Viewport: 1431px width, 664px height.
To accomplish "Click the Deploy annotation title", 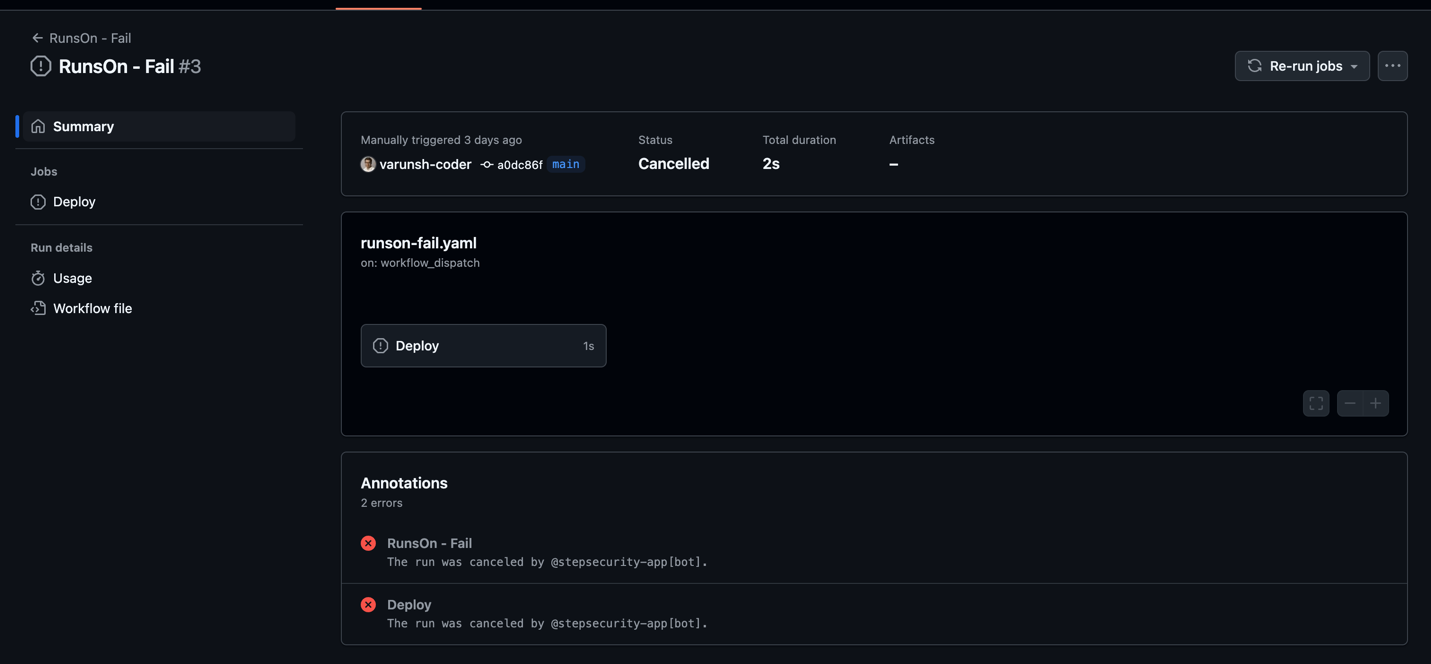I will (x=409, y=605).
